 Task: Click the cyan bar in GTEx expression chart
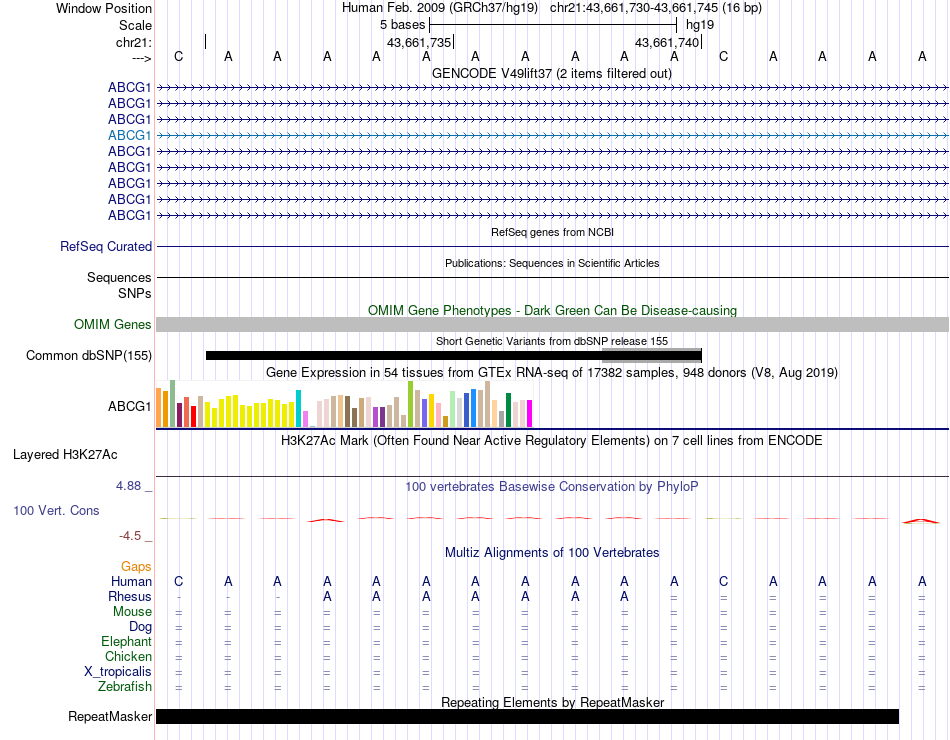point(298,408)
